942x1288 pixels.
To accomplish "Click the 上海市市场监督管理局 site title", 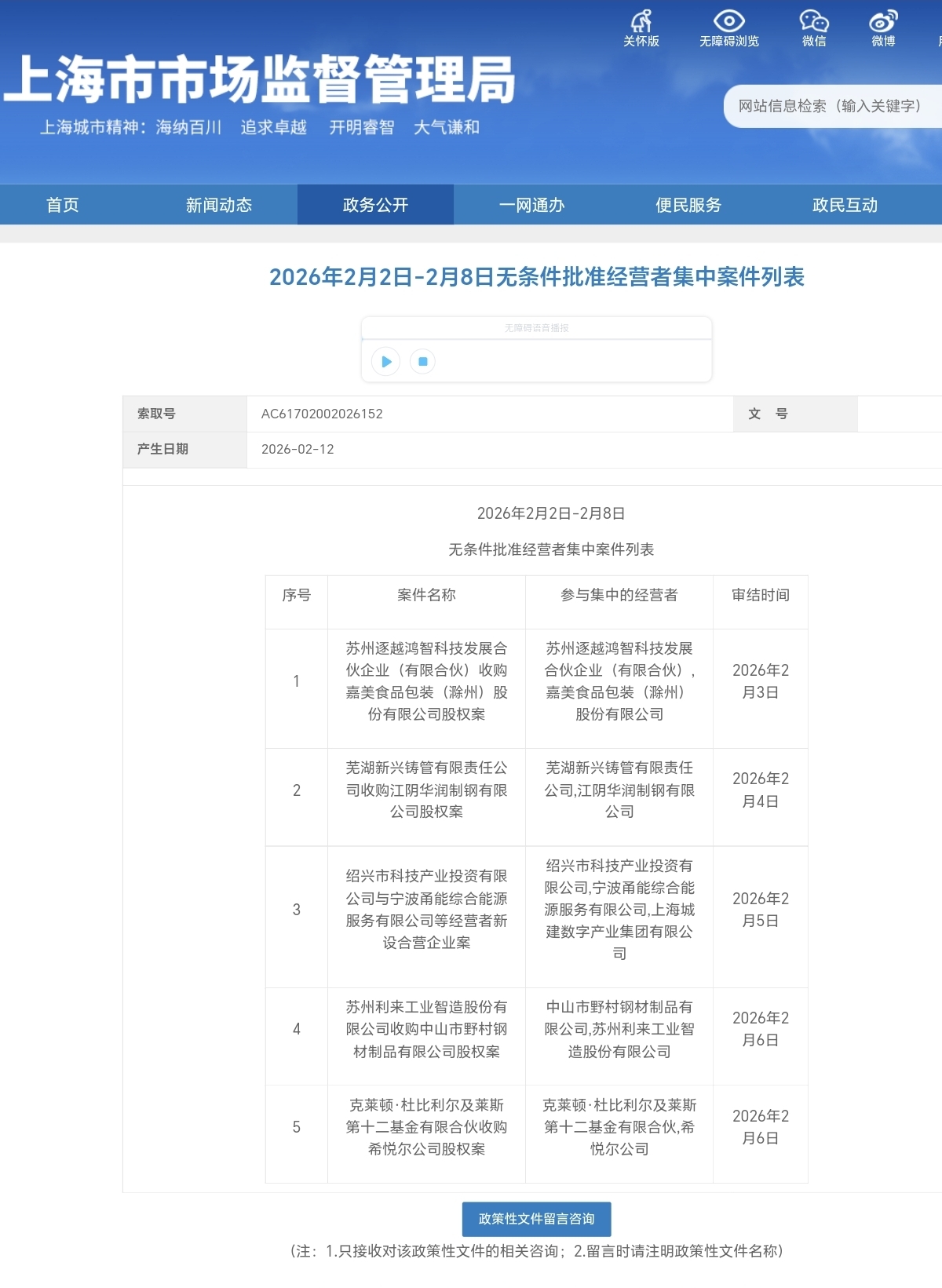I will (259, 79).
